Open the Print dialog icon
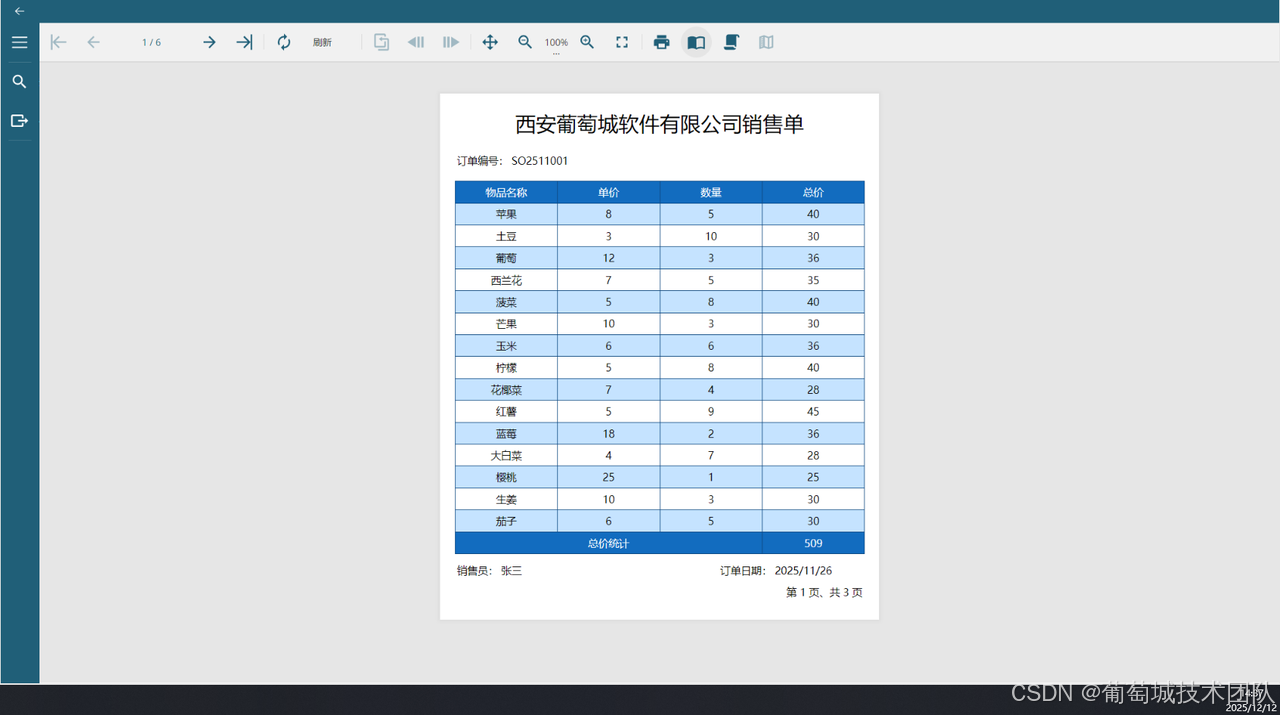The image size is (1280, 715). pos(661,42)
